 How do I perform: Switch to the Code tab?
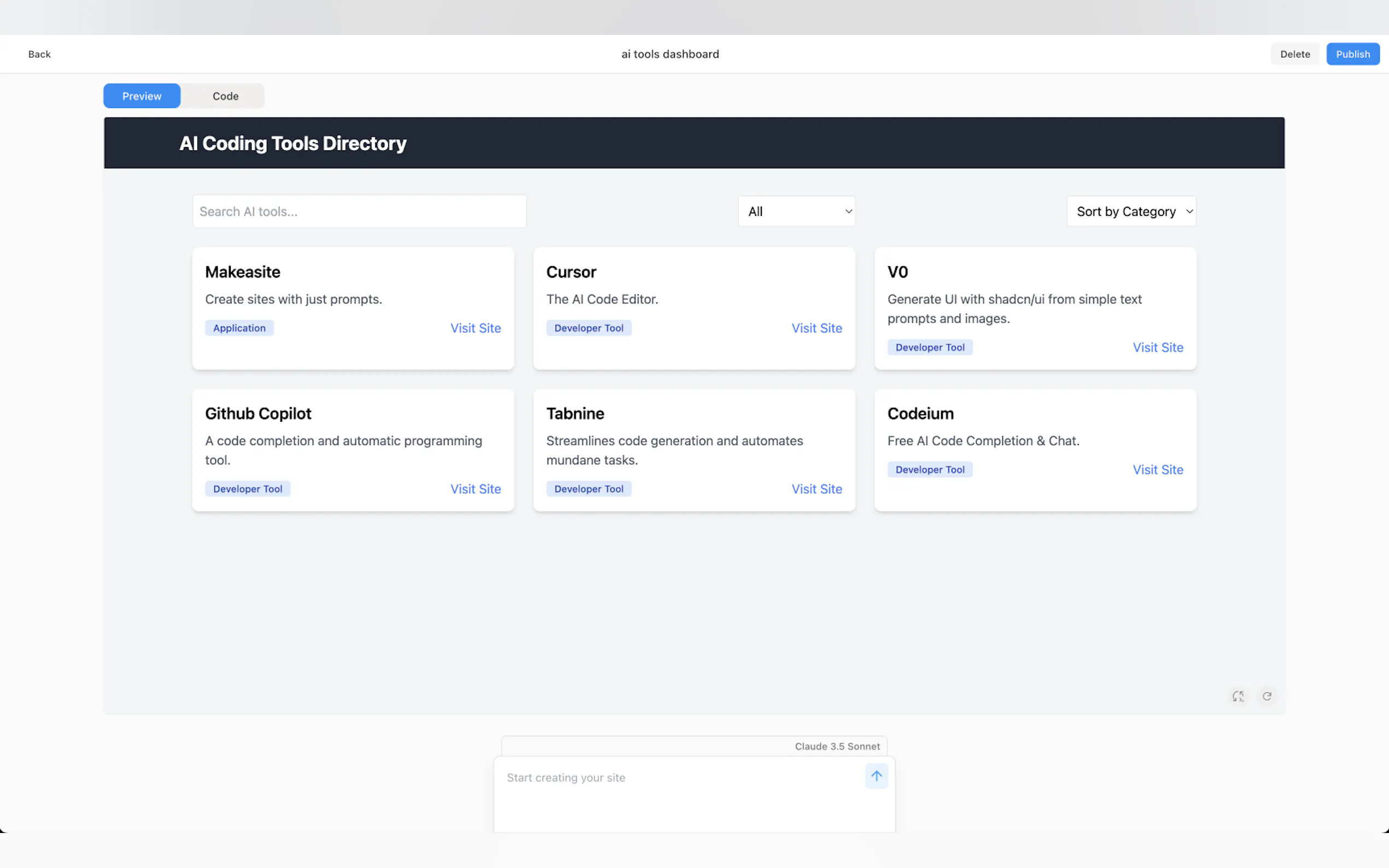pyautogui.click(x=225, y=96)
